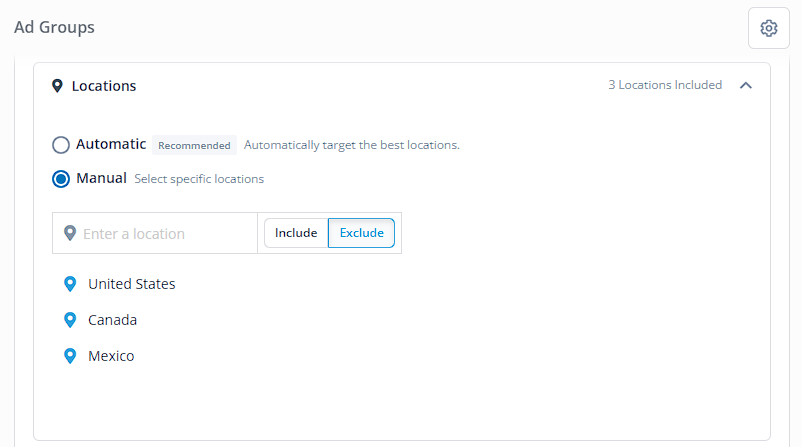The width and height of the screenshot is (802, 447).
Task: Click the Ad Groups heading
Action: (x=54, y=27)
